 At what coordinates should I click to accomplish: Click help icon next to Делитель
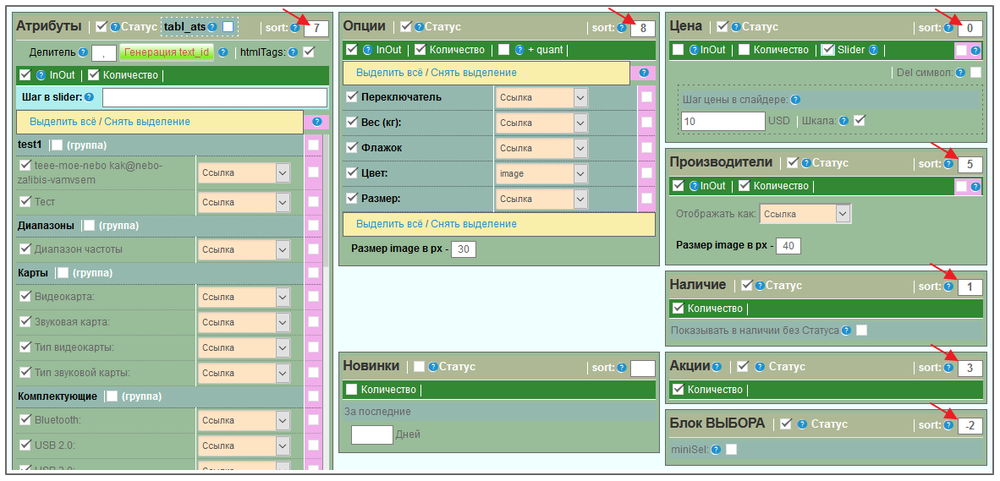coord(82,52)
